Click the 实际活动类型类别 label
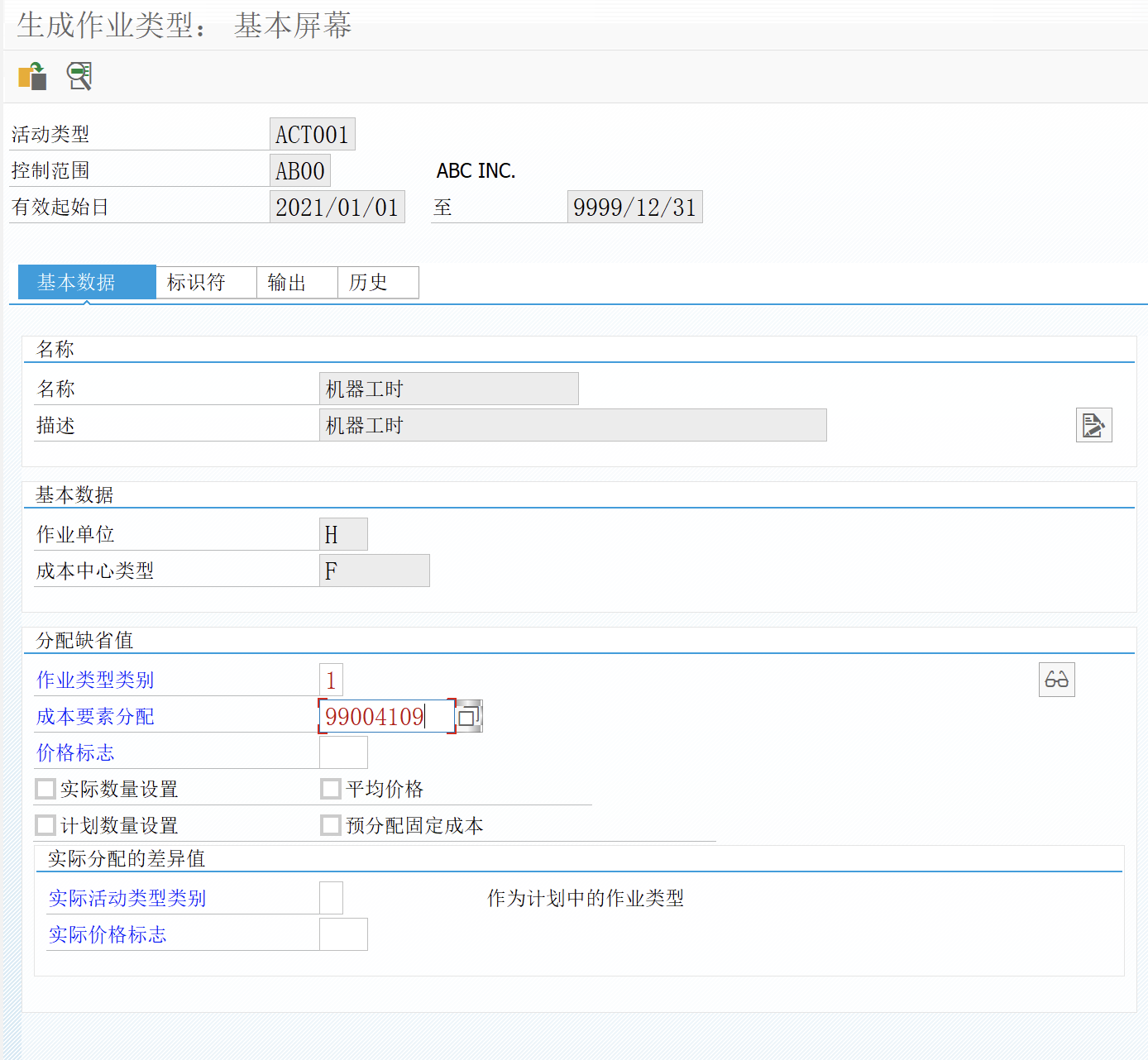Image resolution: width=1148 pixels, height=1060 pixels. click(127, 898)
